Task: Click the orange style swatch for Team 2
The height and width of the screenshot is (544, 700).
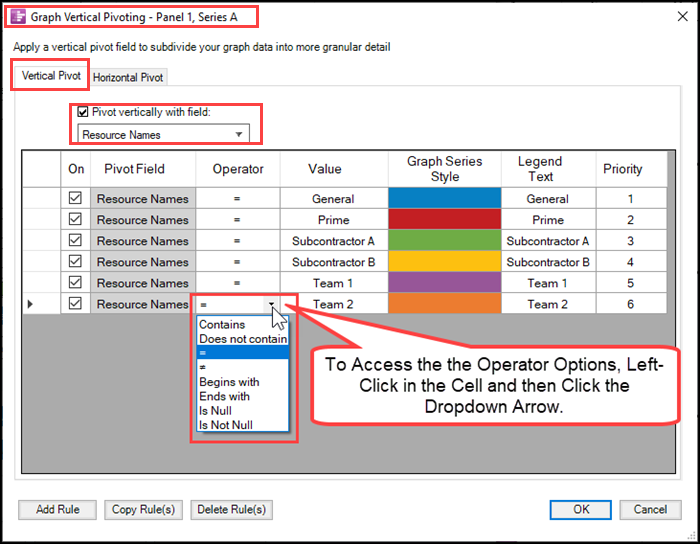Action: tap(445, 303)
